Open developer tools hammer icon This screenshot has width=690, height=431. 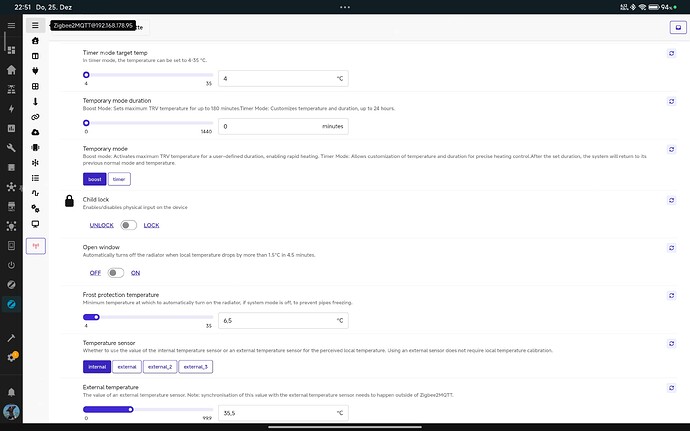point(11,338)
